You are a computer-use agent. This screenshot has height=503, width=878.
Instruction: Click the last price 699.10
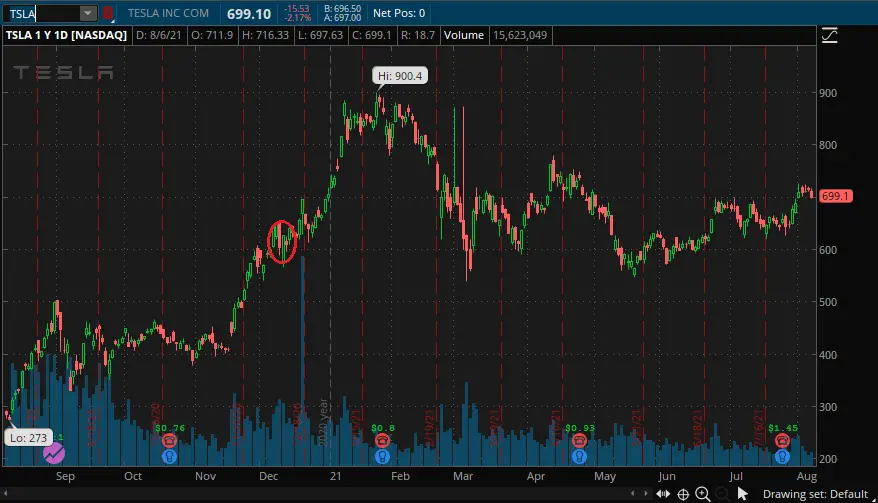tap(249, 14)
